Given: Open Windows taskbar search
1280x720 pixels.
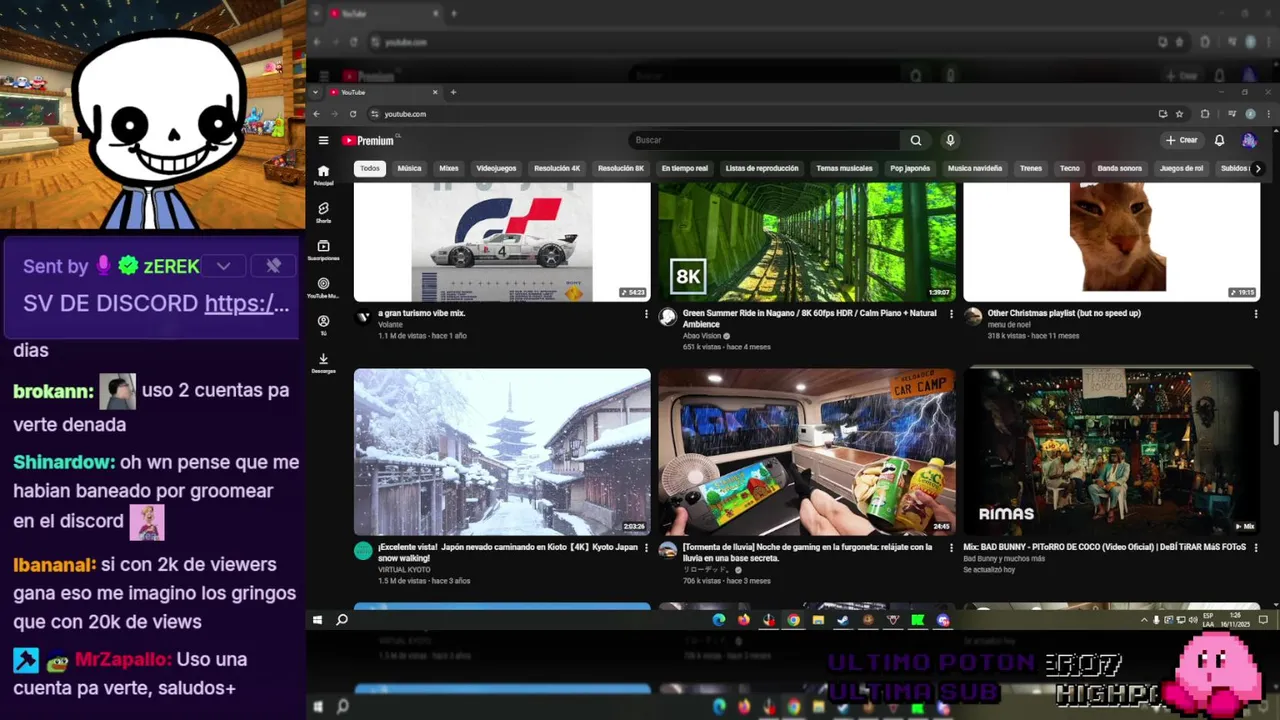Looking at the screenshot, I should (342, 620).
